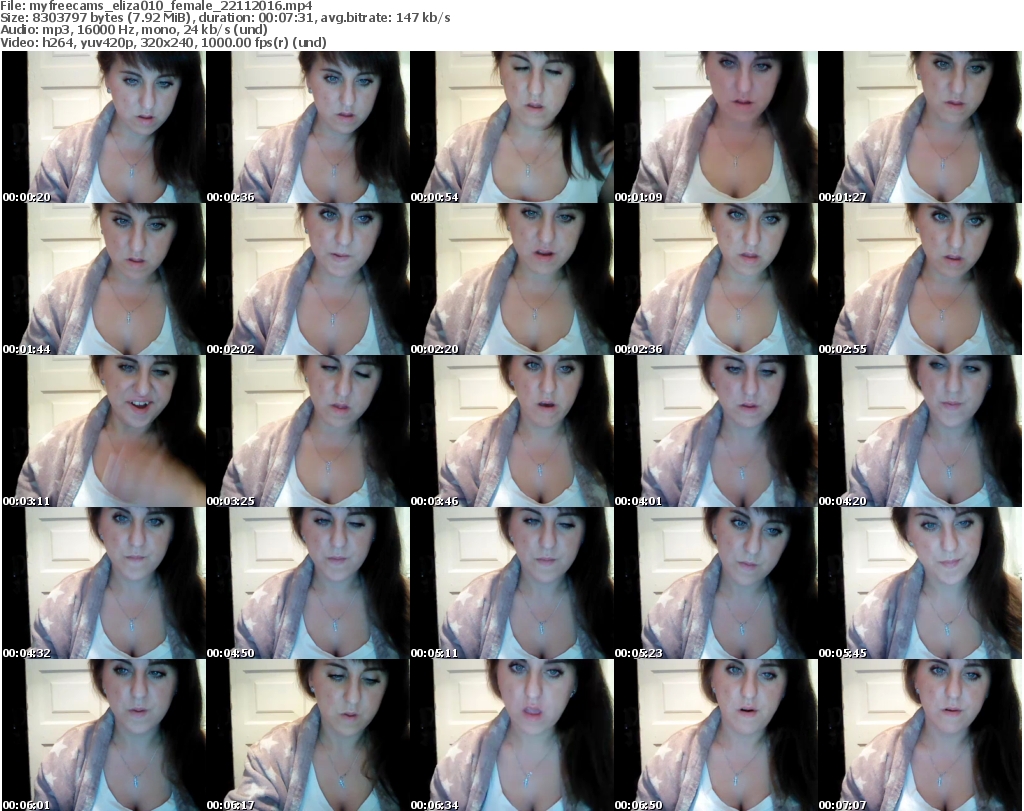1024x811 pixels.
Task: Choose the frame marked 00:05:45
Action: tap(920, 583)
